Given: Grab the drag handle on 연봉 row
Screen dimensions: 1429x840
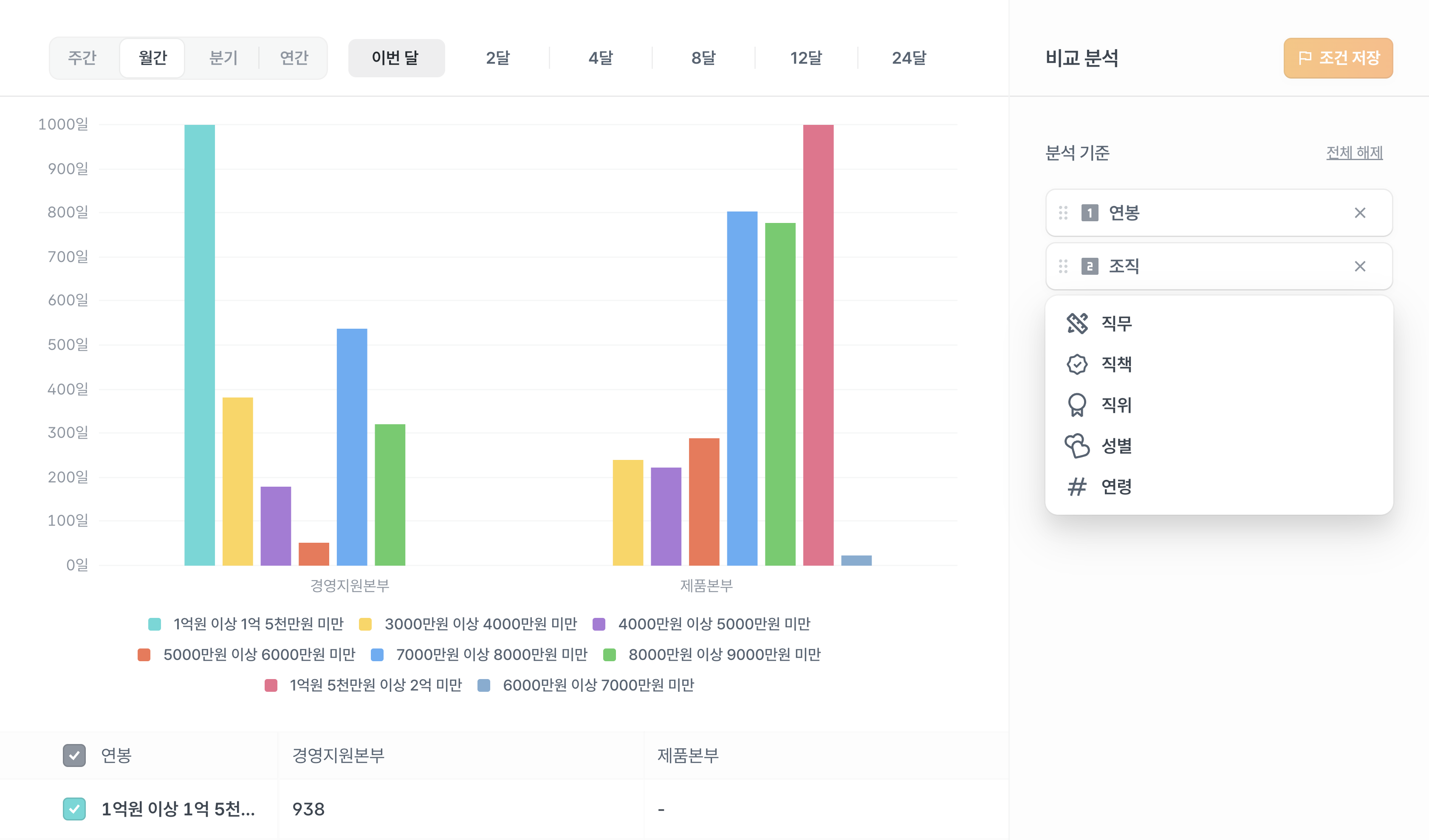Looking at the screenshot, I should tap(1063, 213).
